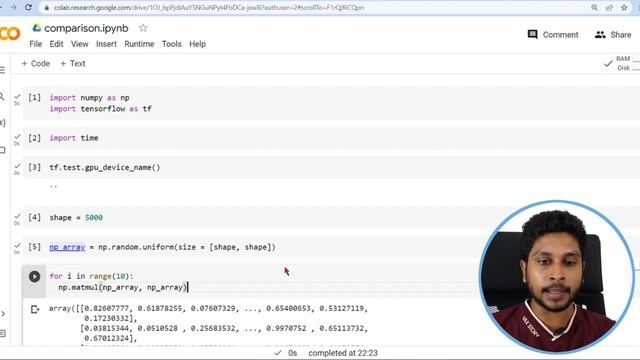Star the comparison.ipynb notebook

pos(143,28)
